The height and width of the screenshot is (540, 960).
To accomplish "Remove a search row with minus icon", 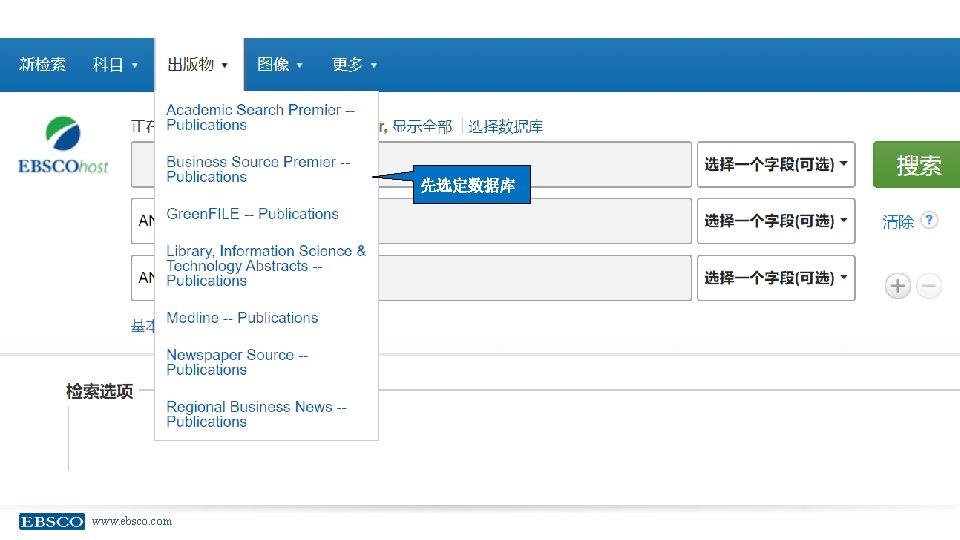I will 929,286.
